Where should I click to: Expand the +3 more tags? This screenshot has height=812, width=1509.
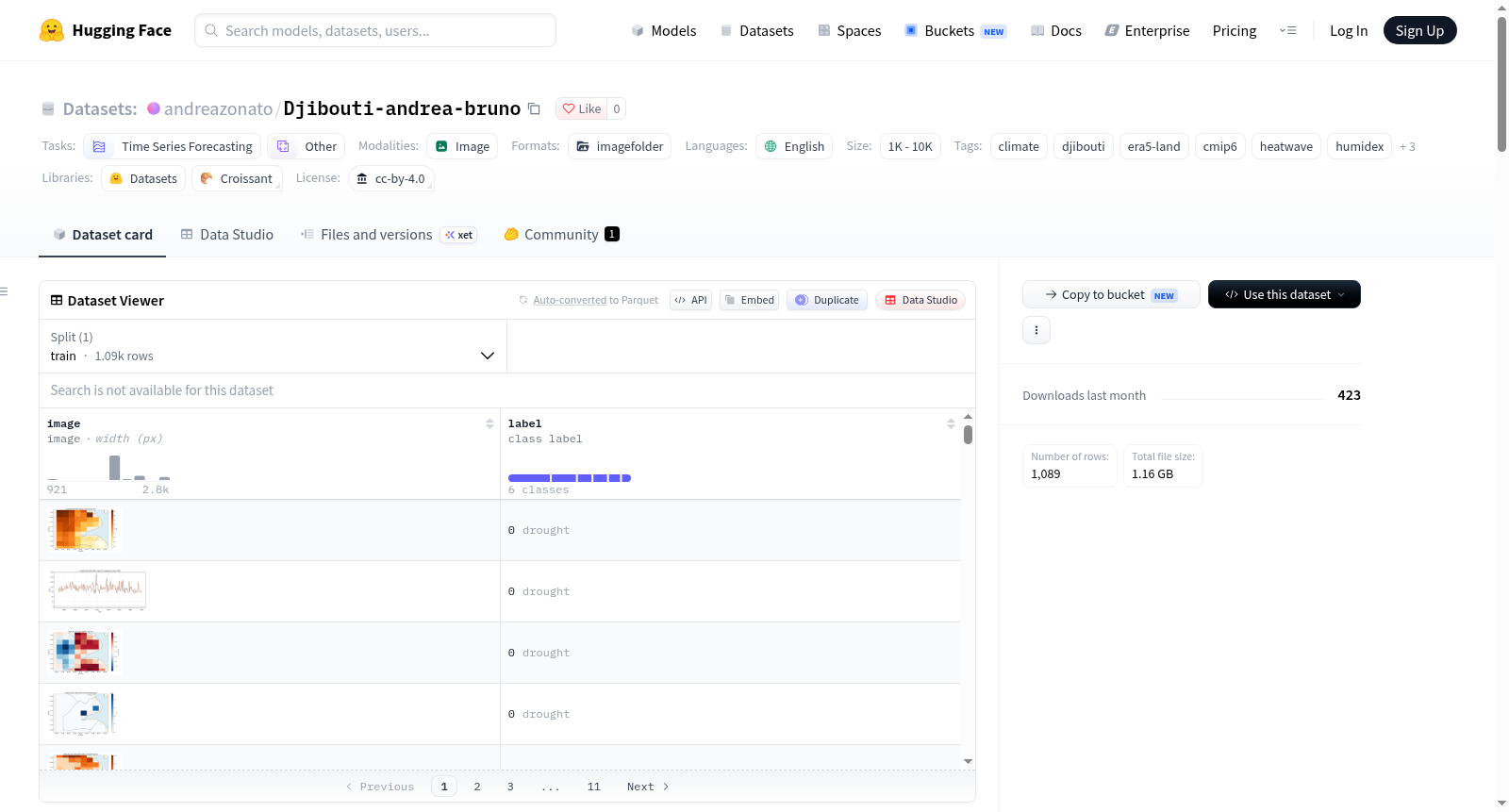pyautogui.click(x=1407, y=146)
